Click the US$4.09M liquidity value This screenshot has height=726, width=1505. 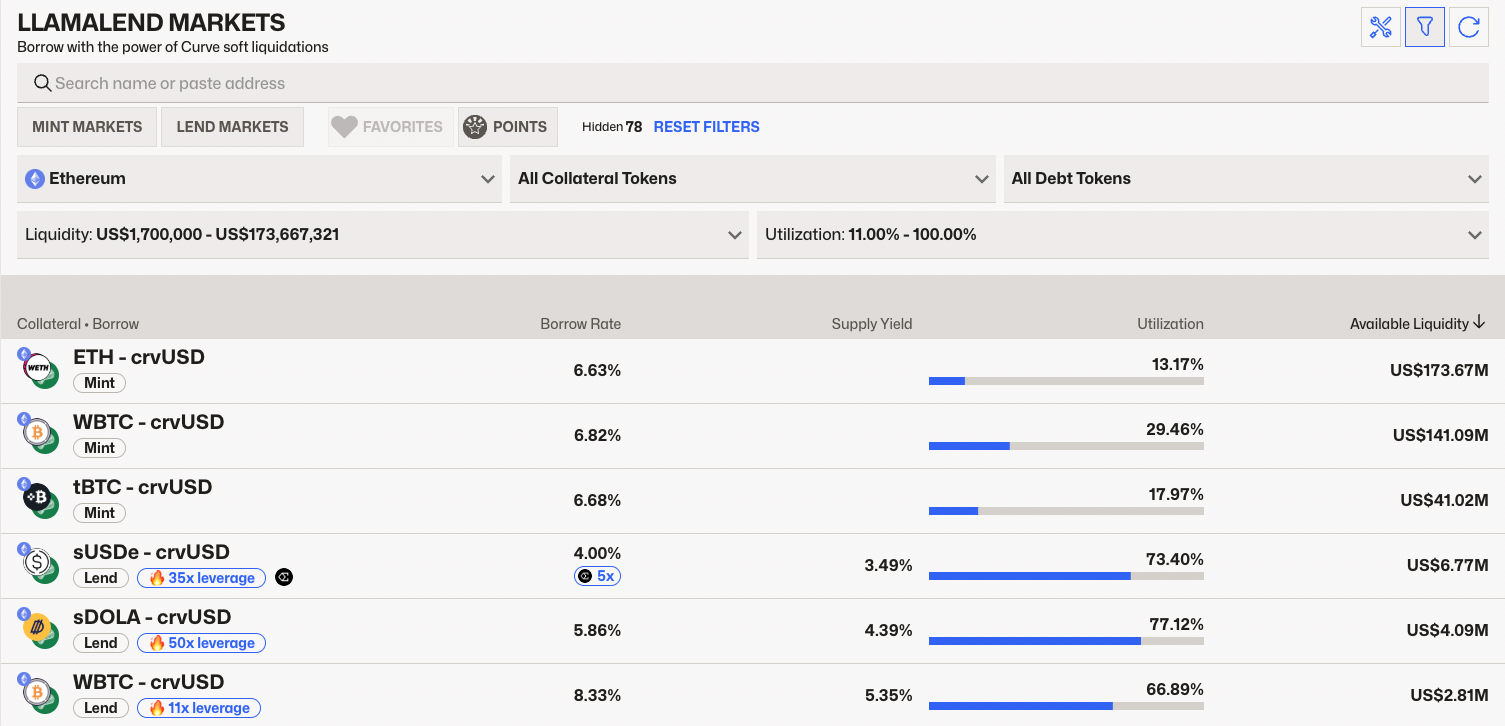(1448, 630)
